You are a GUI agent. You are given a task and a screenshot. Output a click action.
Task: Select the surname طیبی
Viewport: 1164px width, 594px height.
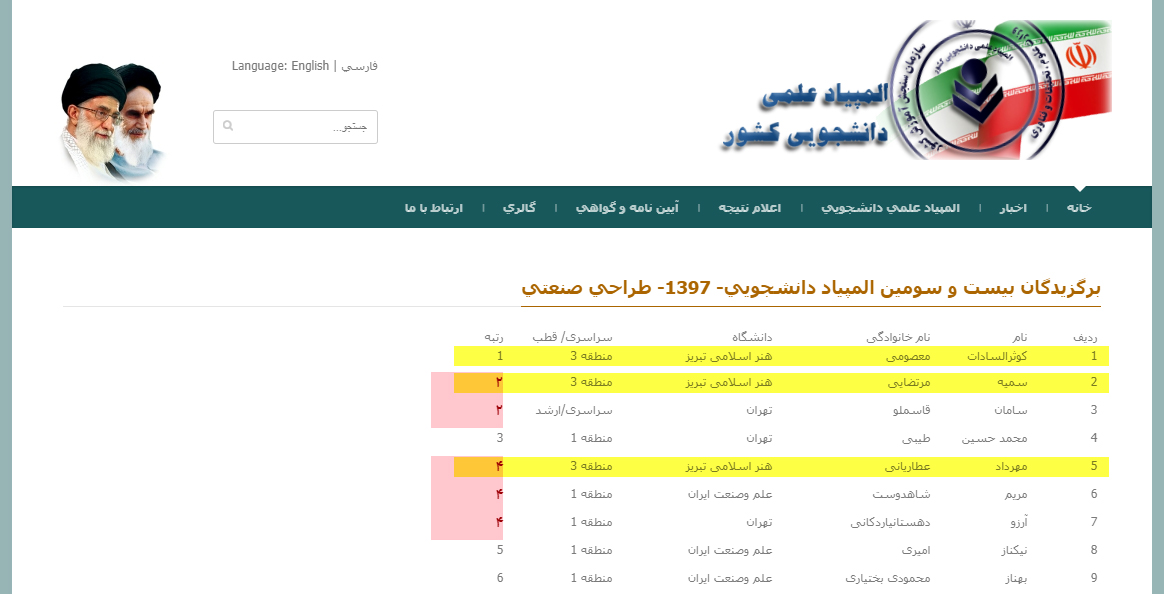point(916,438)
